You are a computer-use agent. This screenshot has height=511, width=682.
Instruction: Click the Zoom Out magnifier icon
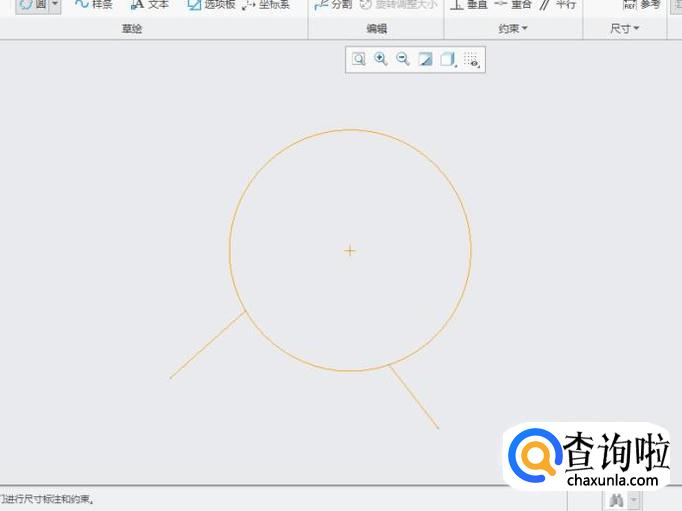[x=403, y=59]
